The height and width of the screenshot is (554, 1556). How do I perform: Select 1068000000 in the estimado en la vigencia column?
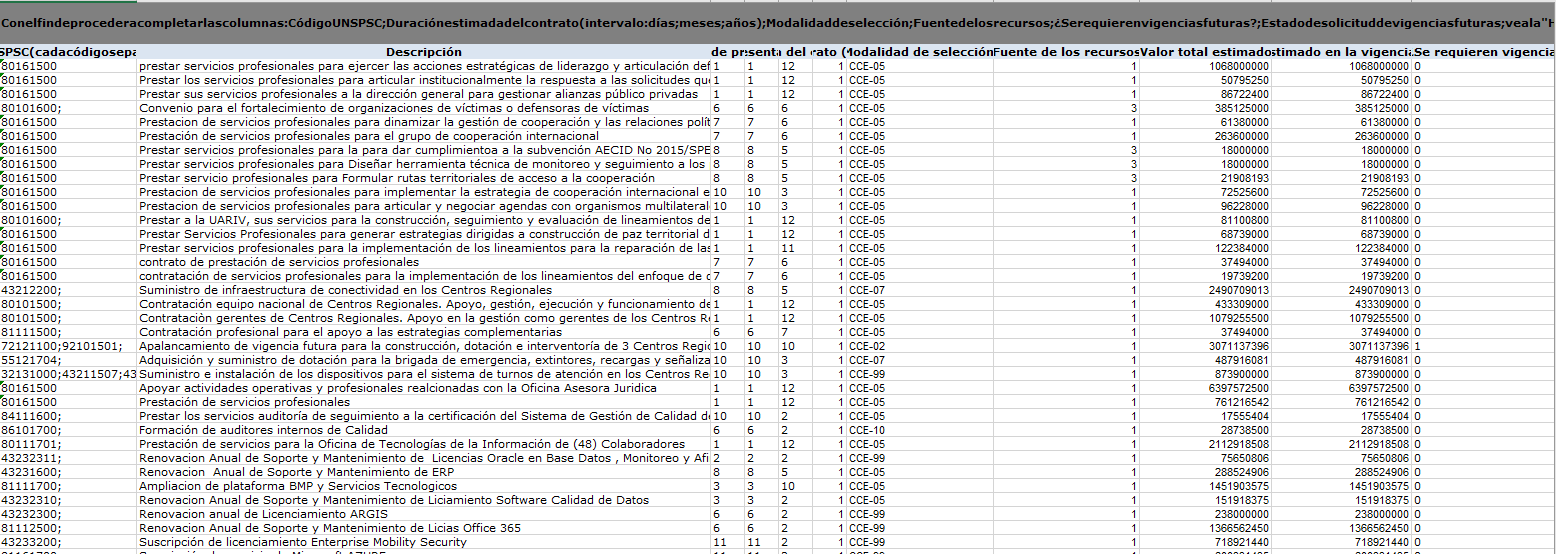pyautogui.click(x=1342, y=65)
